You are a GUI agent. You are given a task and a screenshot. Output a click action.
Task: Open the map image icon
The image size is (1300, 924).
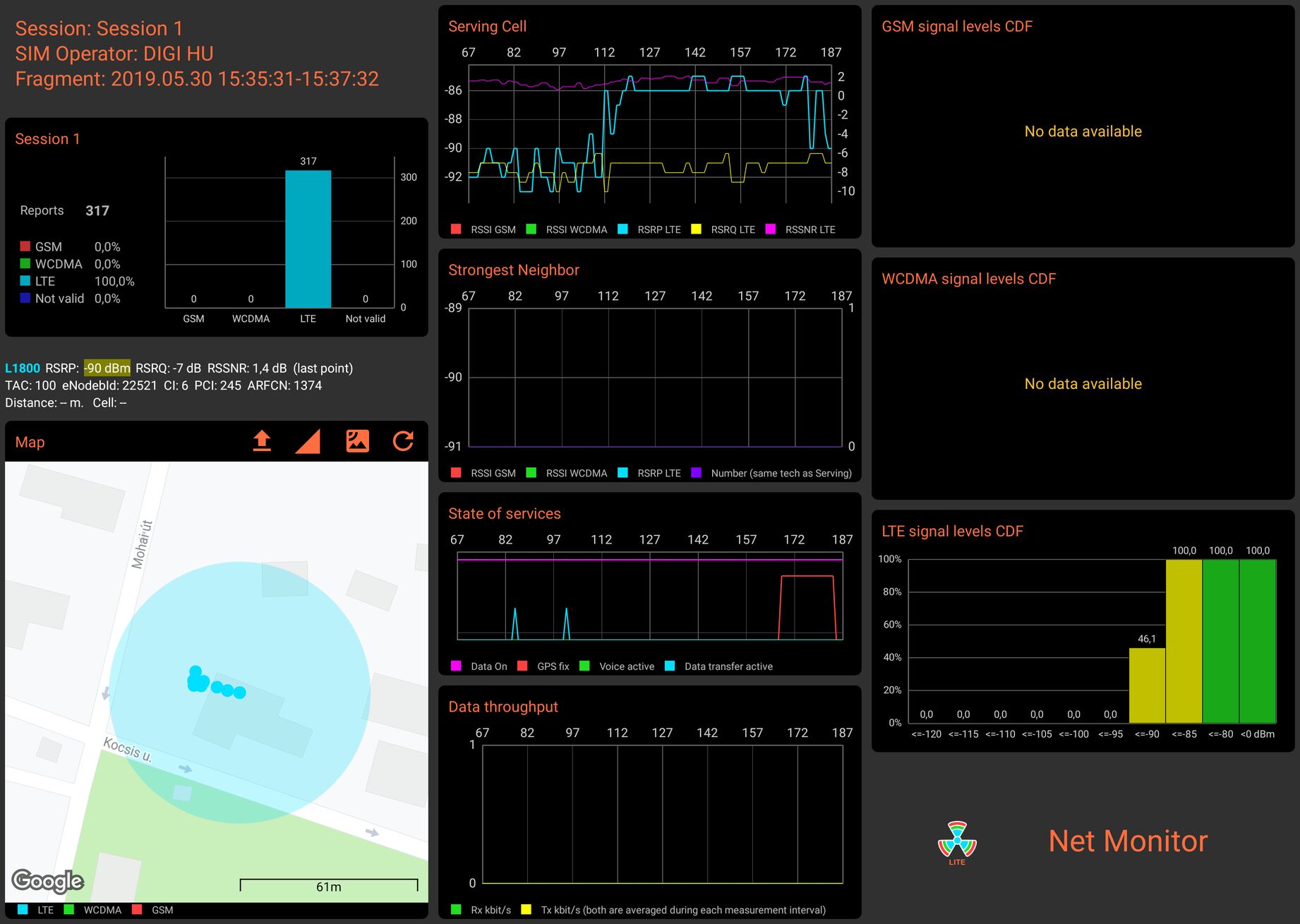point(357,441)
